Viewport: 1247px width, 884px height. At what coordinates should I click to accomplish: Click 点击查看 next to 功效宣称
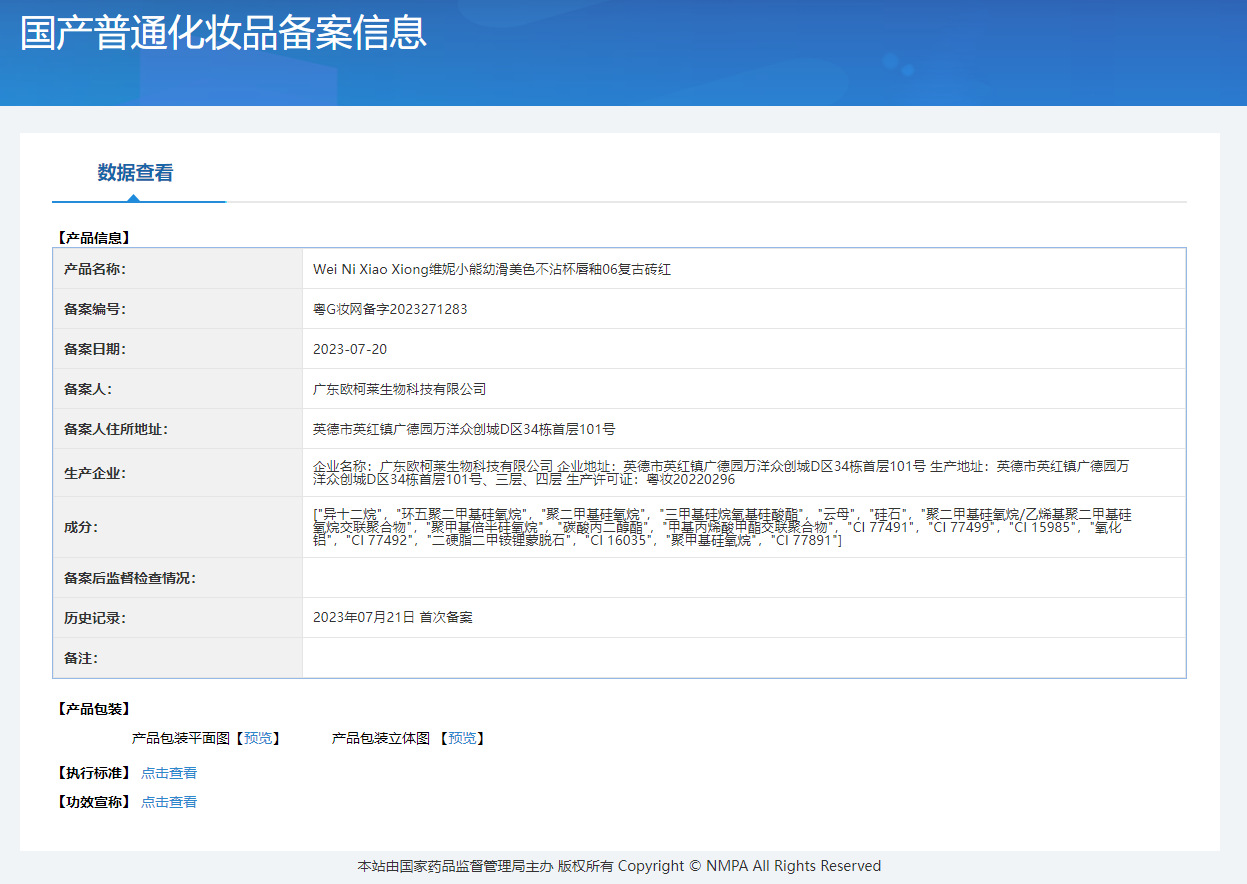pos(168,801)
